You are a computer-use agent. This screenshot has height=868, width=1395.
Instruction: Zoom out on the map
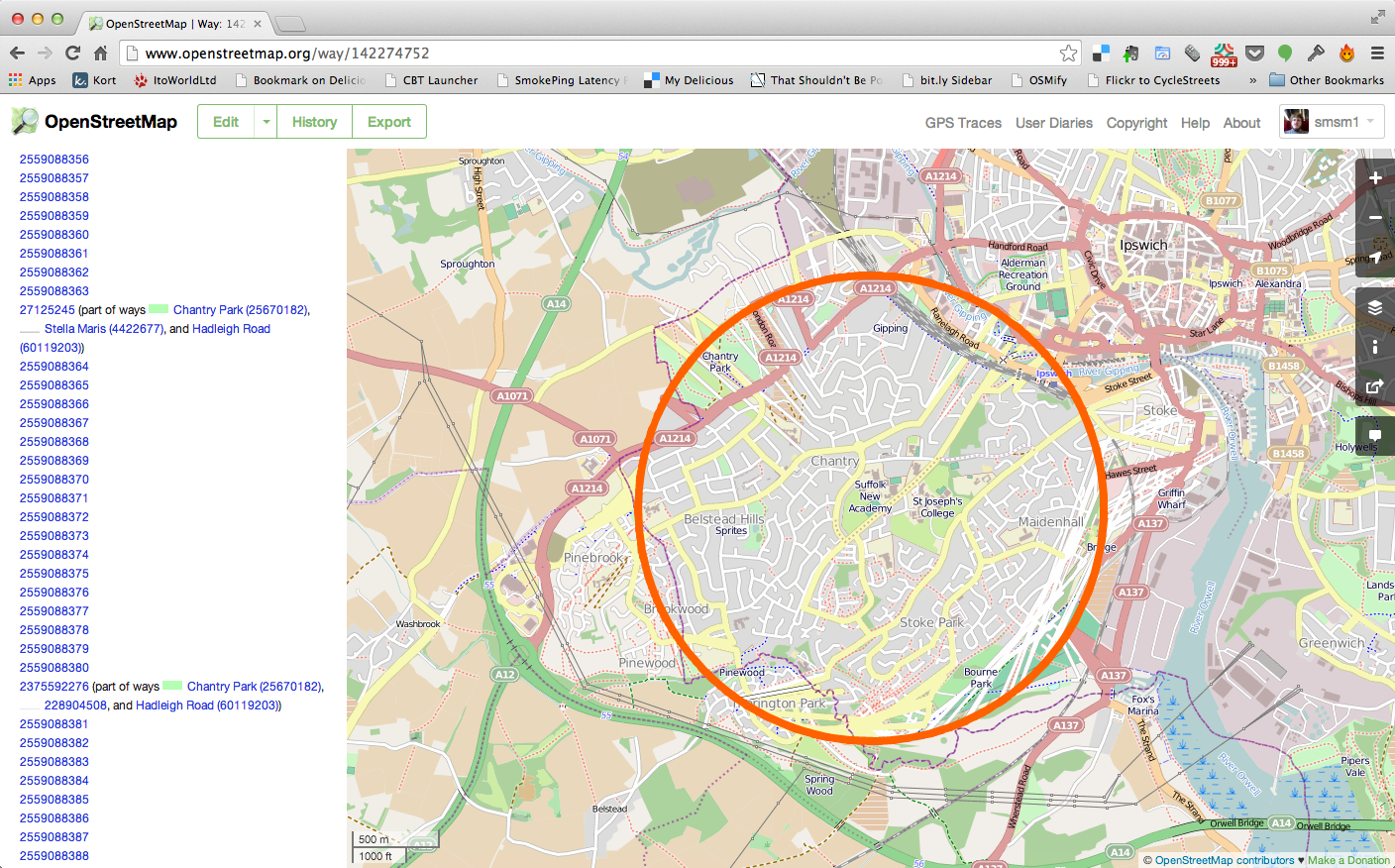[x=1375, y=218]
